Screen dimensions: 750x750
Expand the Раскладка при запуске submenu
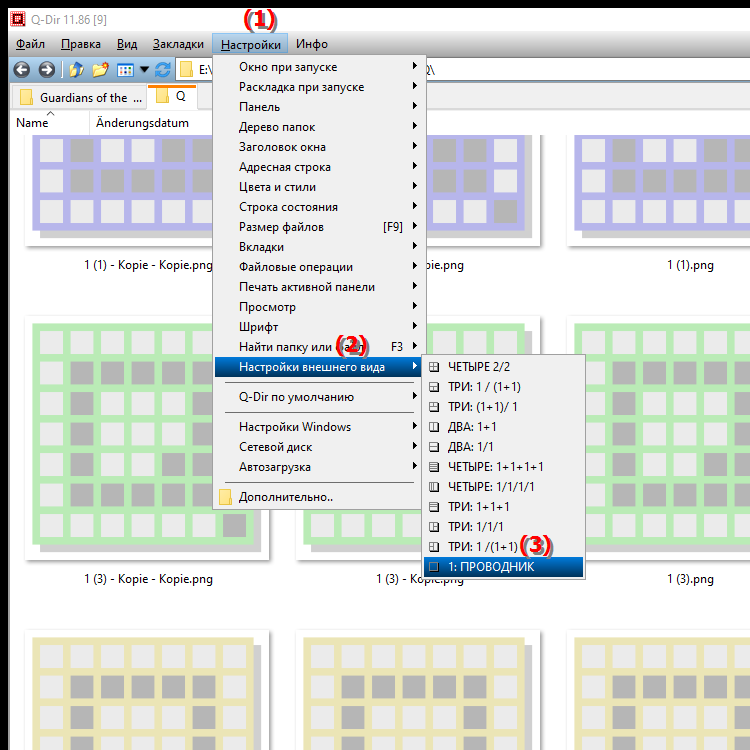[x=318, y=87]
